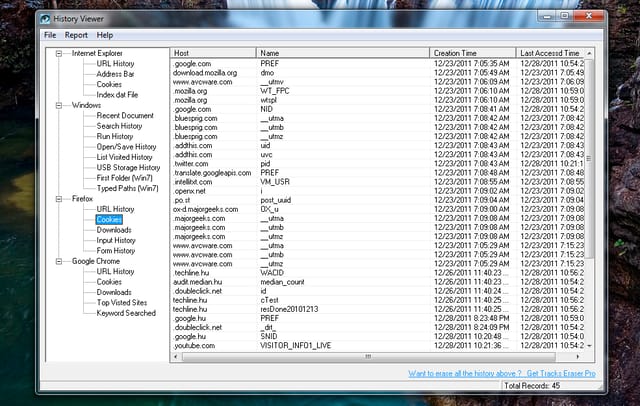The image size is (640, 406).
Task: Select the download.mozilla.org dmo row
Action: point(378,73)
